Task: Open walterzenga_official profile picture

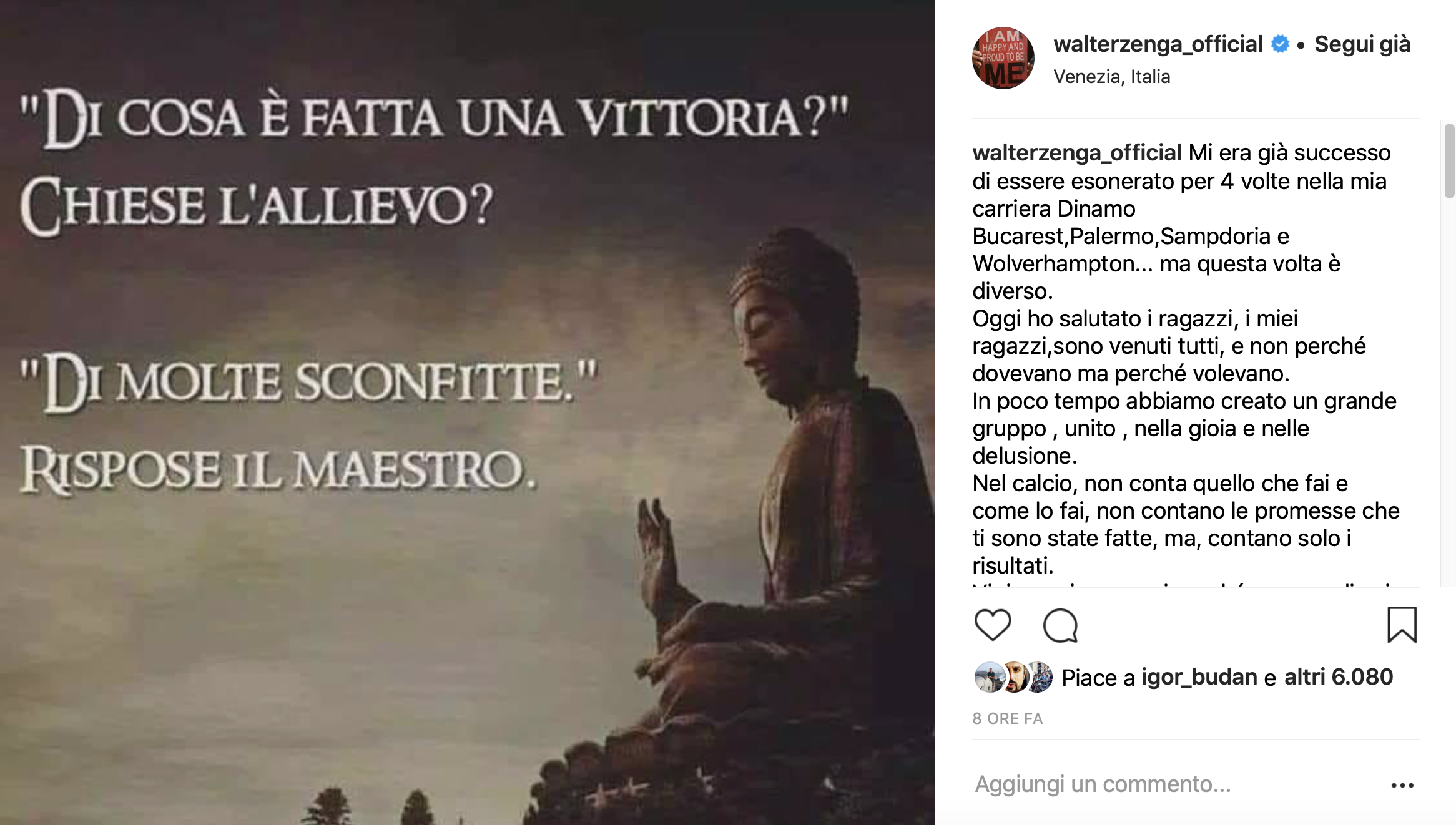Action: coord(1003,58)
